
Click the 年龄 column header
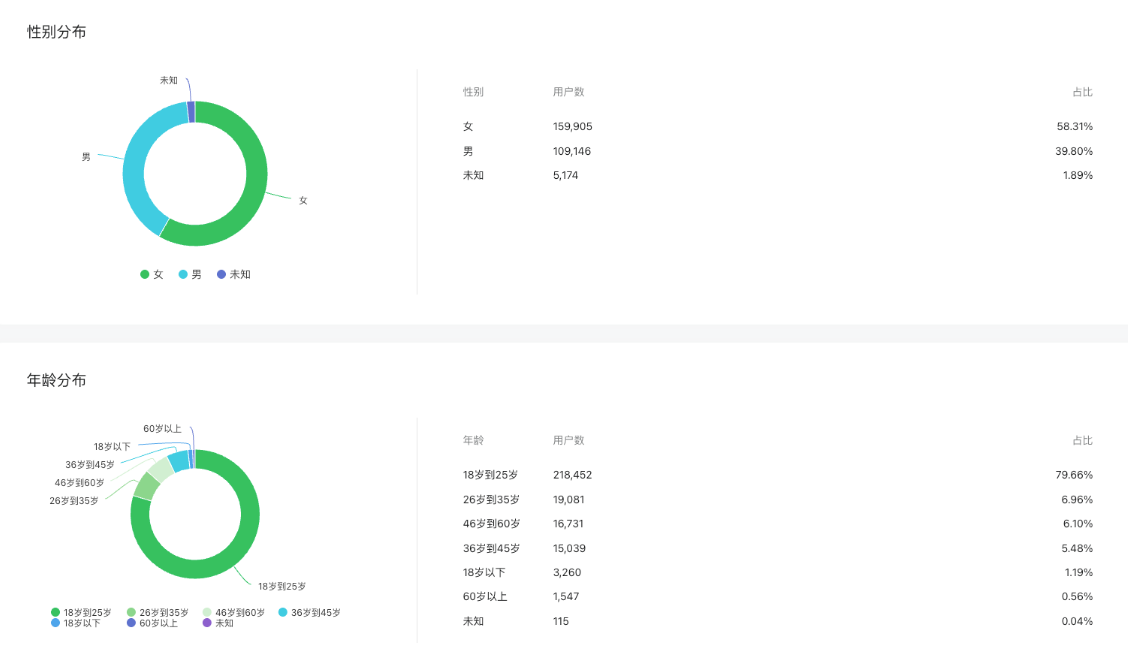coord(473,441)
